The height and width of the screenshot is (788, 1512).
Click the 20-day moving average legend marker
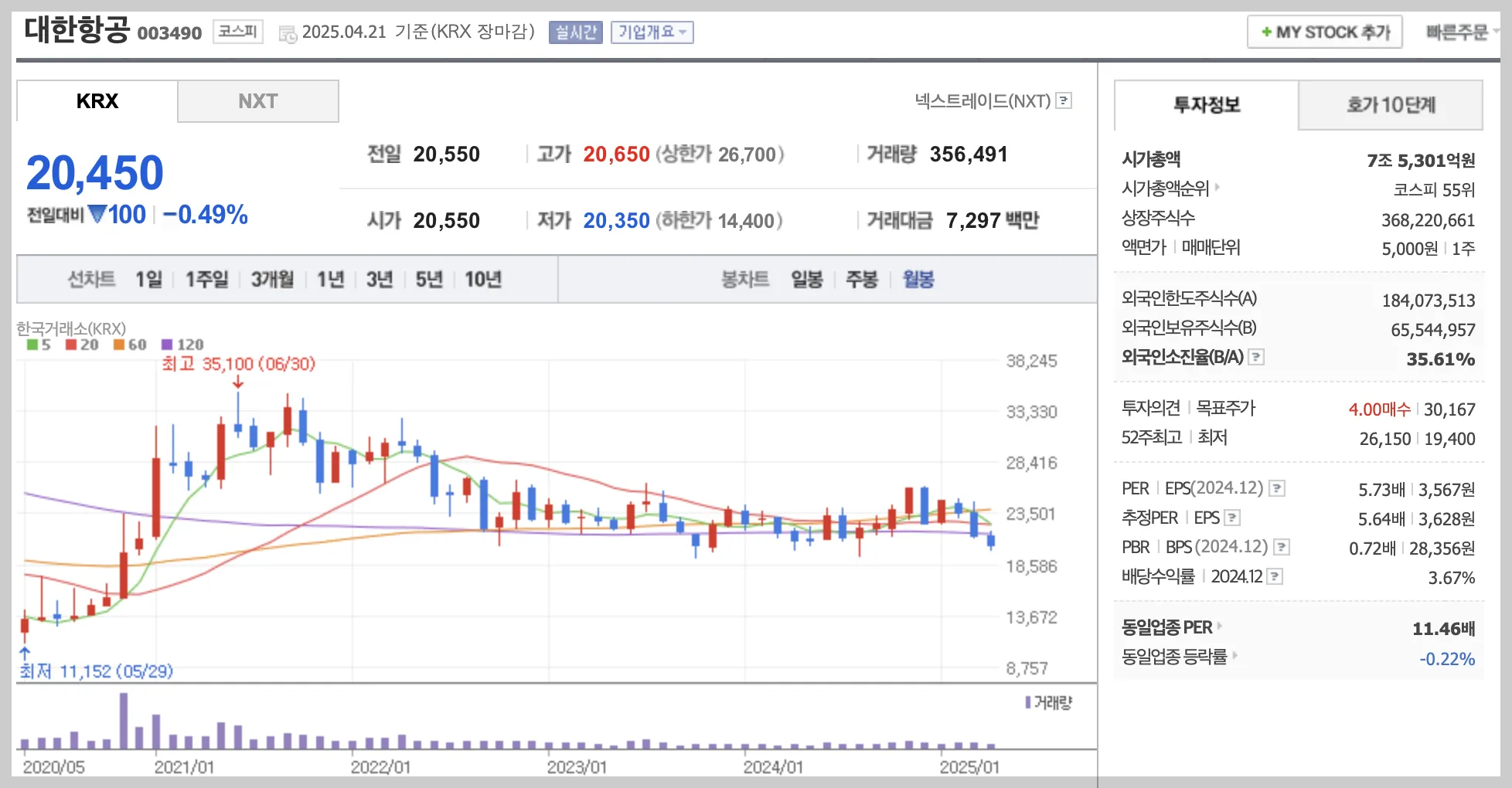71,345
